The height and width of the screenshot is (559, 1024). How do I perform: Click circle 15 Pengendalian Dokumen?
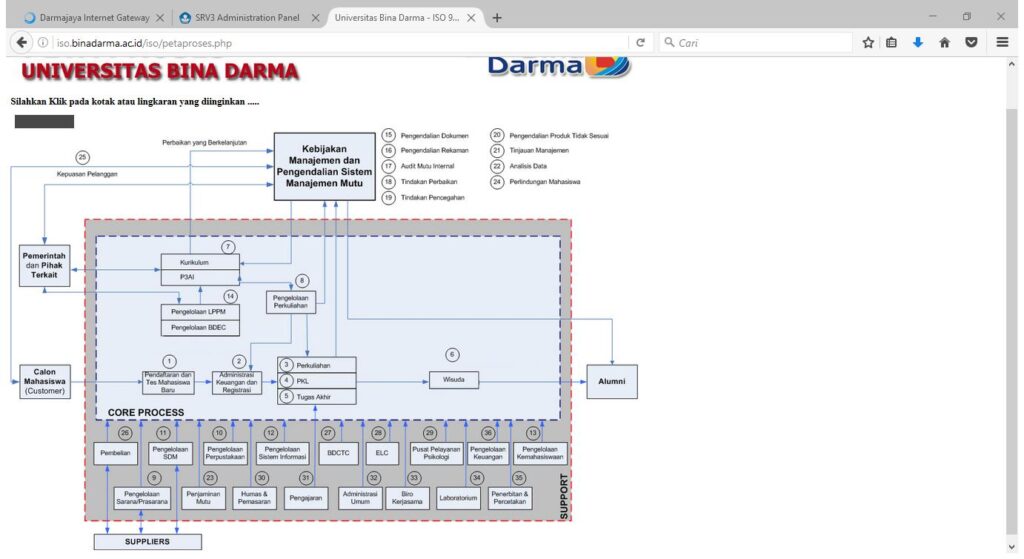pos(389,135)
